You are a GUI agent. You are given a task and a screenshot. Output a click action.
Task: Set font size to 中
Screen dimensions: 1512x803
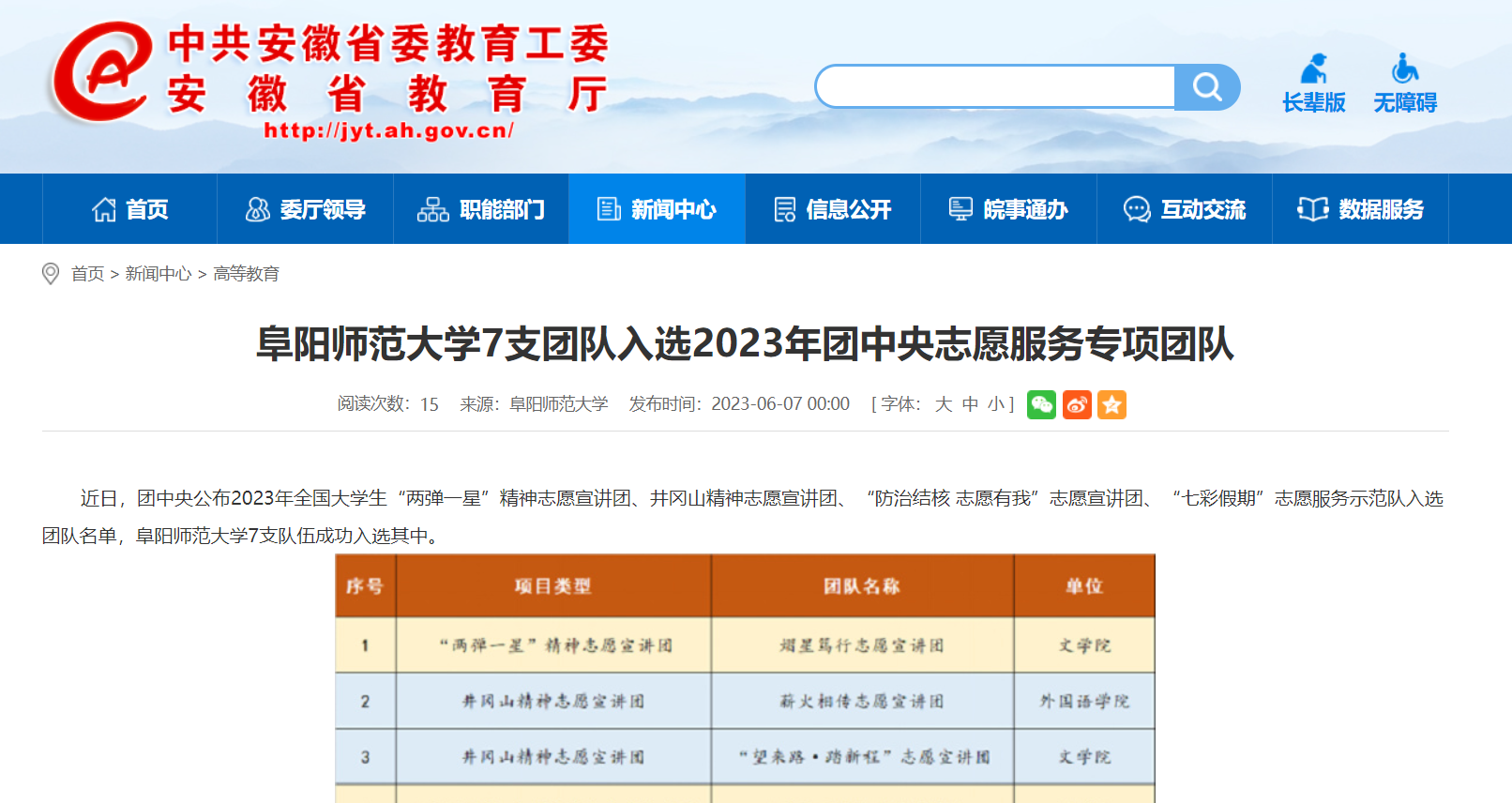tap(970, 404)
